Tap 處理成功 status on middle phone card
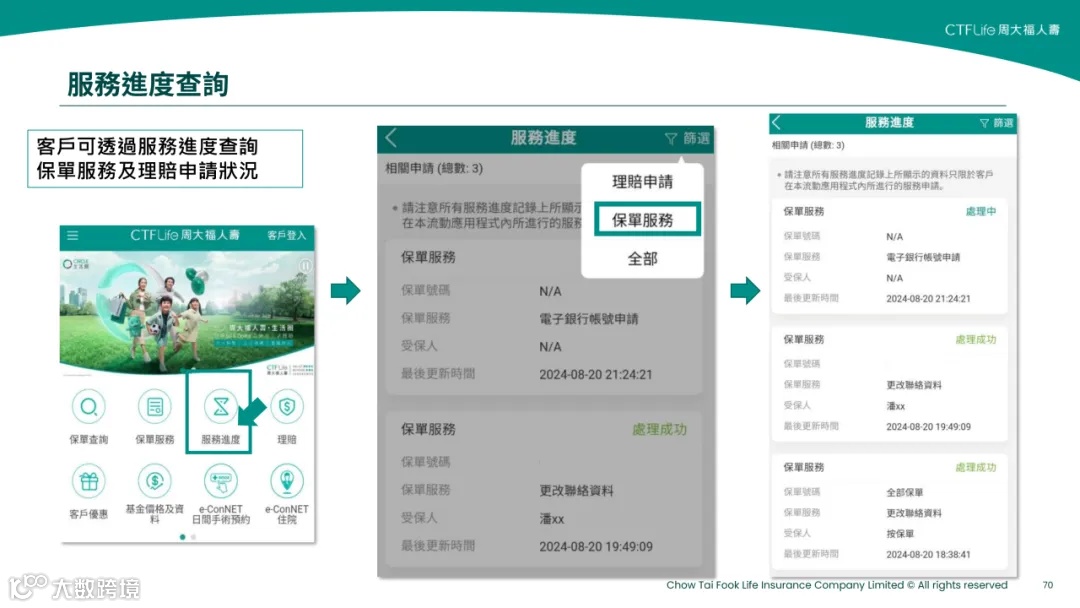The height and width of the screenshot is (608, 1080). [659, 430]
